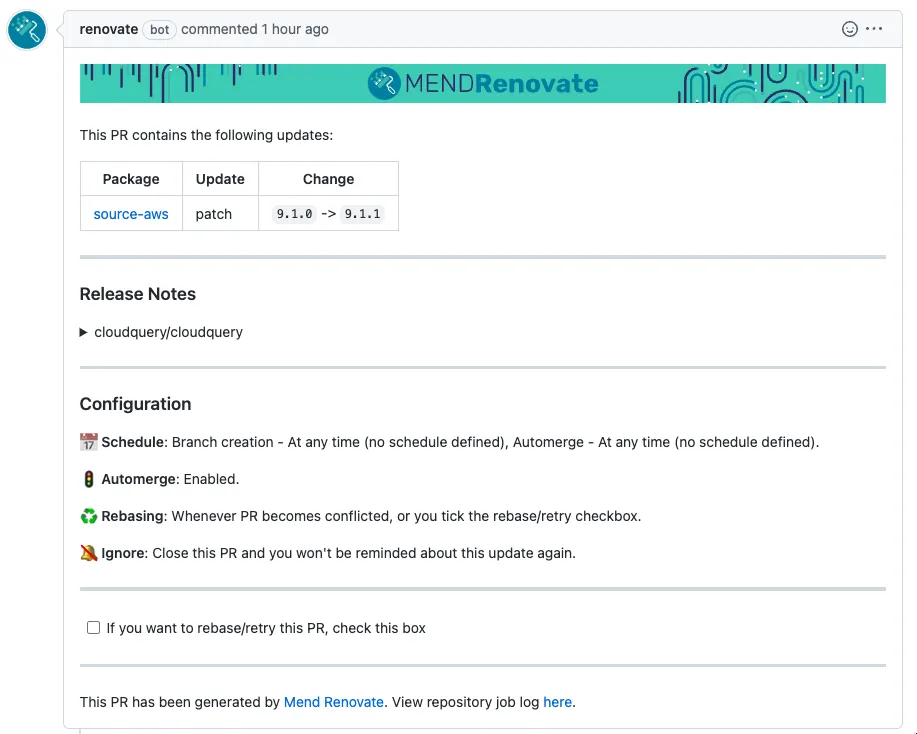Open the Mend Renovate link
The image size is (917, 734).
(333, 702)
